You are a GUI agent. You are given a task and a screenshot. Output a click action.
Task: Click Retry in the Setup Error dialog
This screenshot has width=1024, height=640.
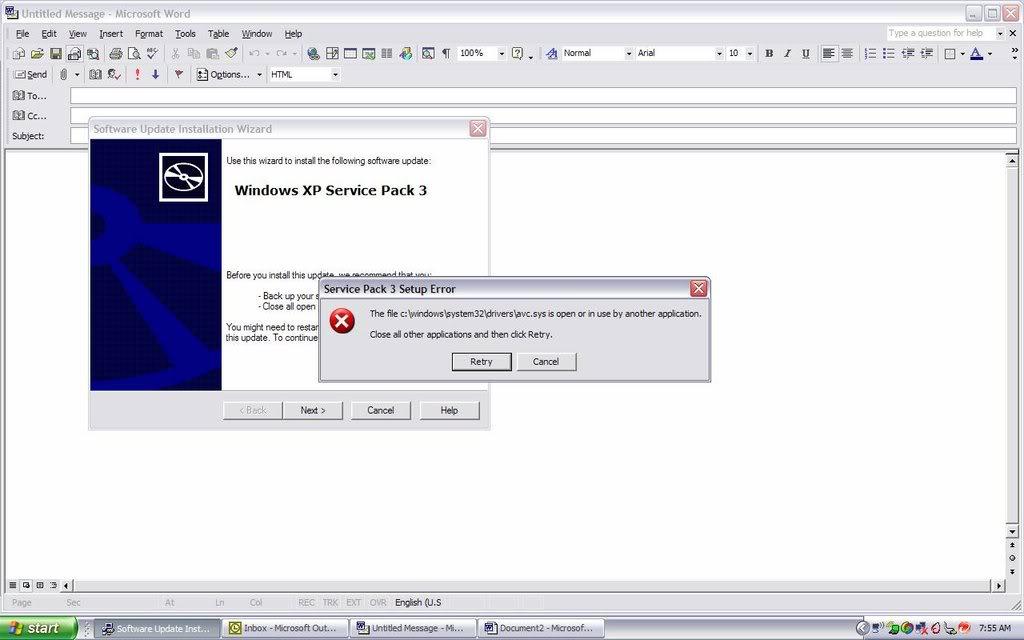pyautogui.click(x=481, y=361)
